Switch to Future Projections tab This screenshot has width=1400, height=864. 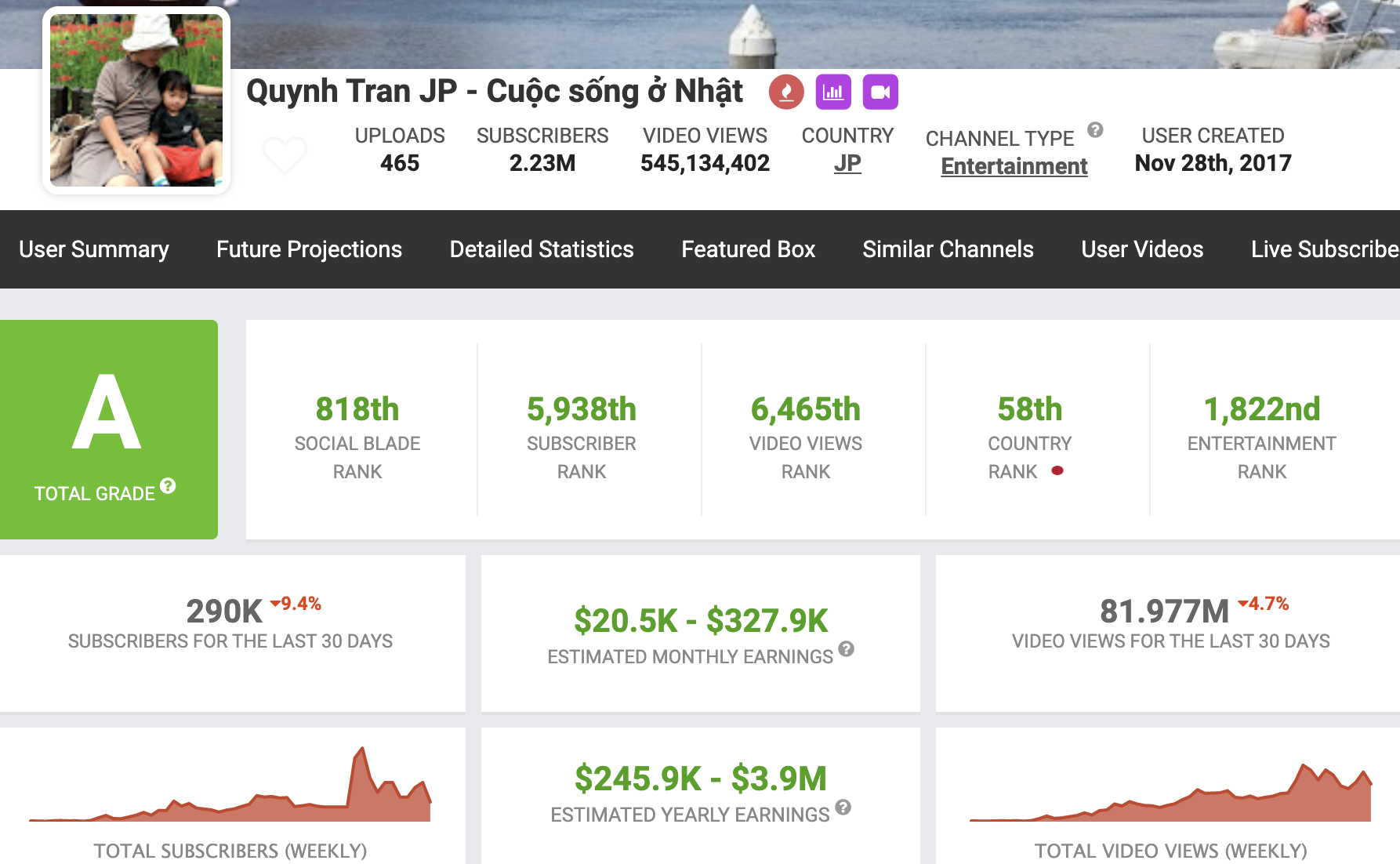[x=309, y=249]
